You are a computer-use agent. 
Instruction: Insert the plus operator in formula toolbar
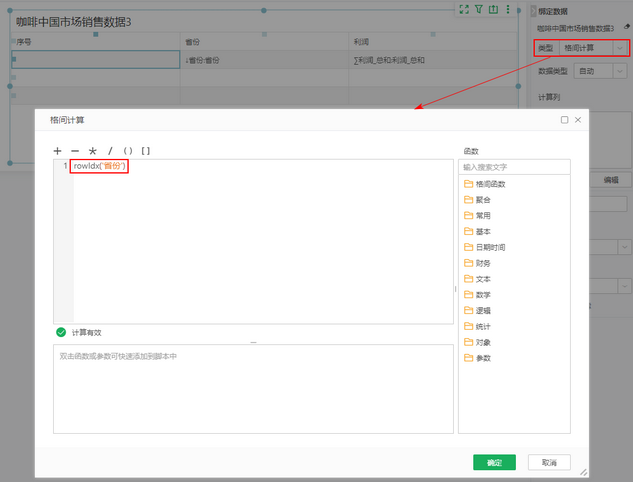pyautogui.click(x=57, y=151)
